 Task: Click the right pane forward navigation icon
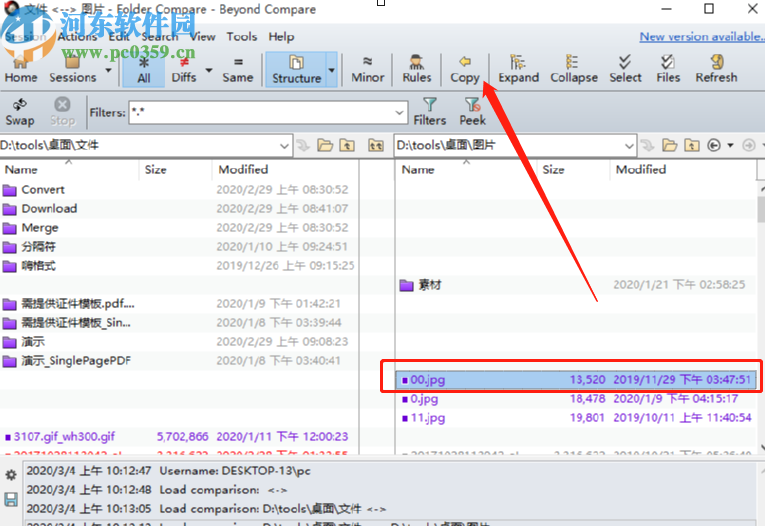point(749,145)
